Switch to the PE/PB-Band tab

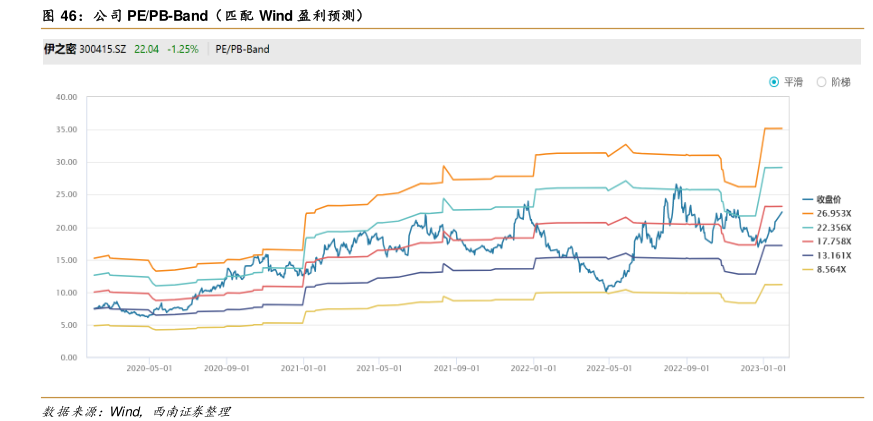(x=242, y=48)
